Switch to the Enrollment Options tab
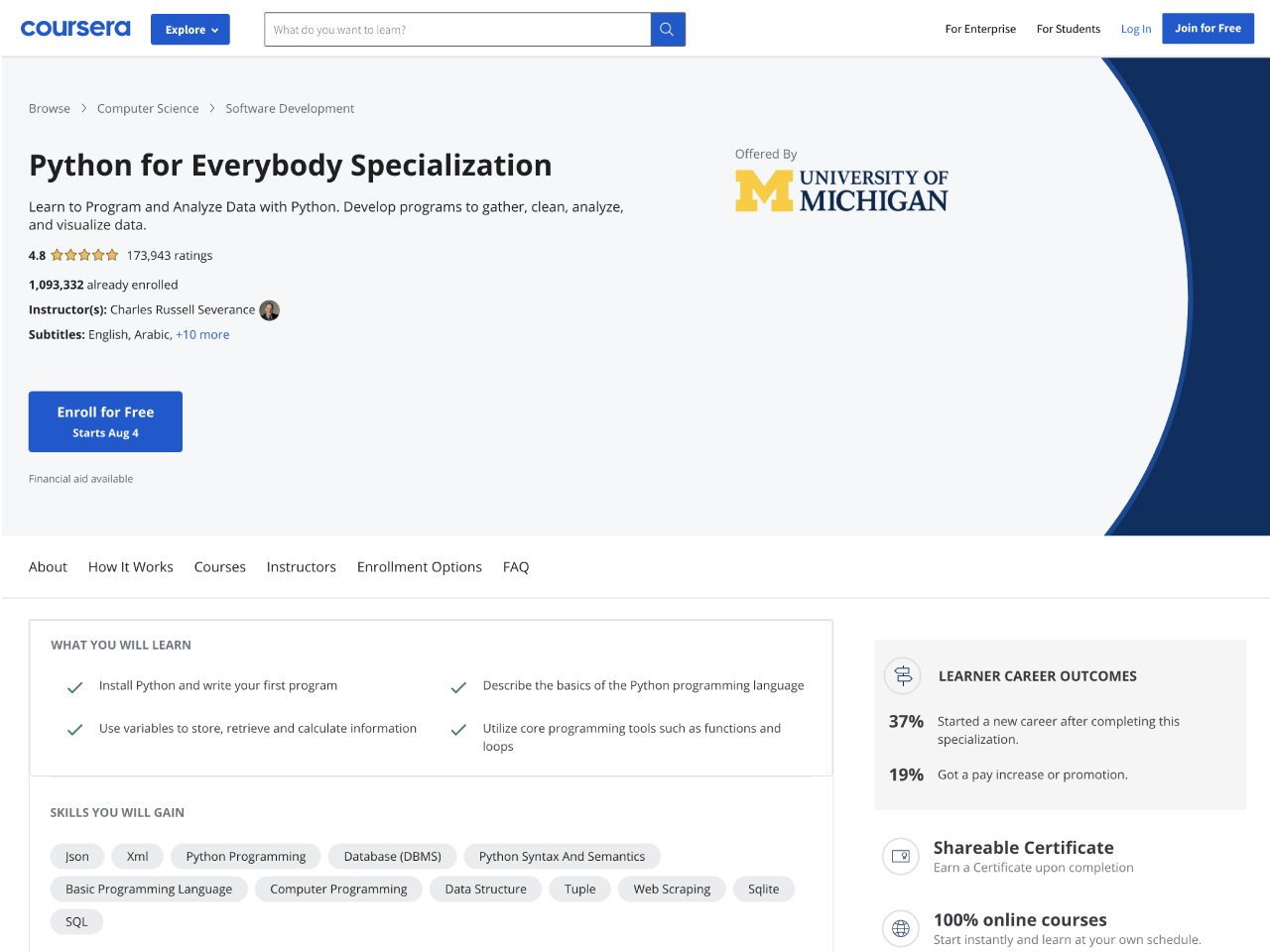This screenshot has width=1270, height=952. point(420,567)
